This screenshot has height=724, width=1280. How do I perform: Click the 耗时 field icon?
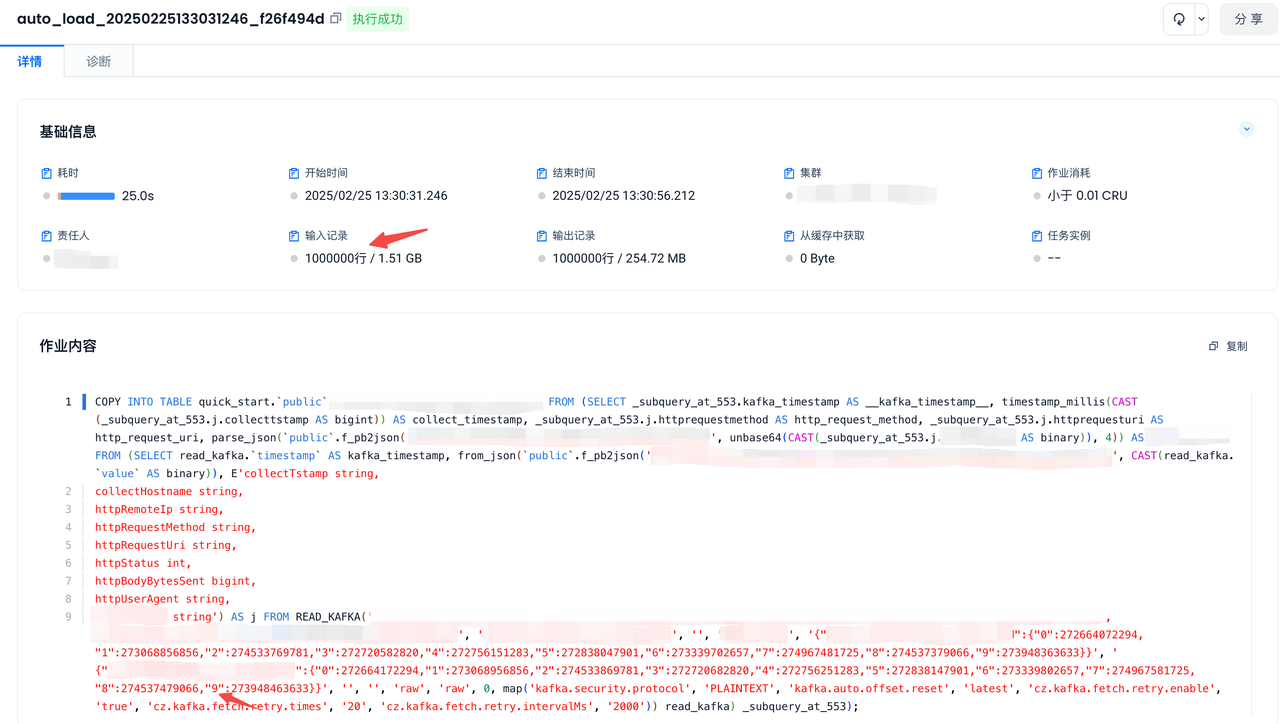click(46, 173)
